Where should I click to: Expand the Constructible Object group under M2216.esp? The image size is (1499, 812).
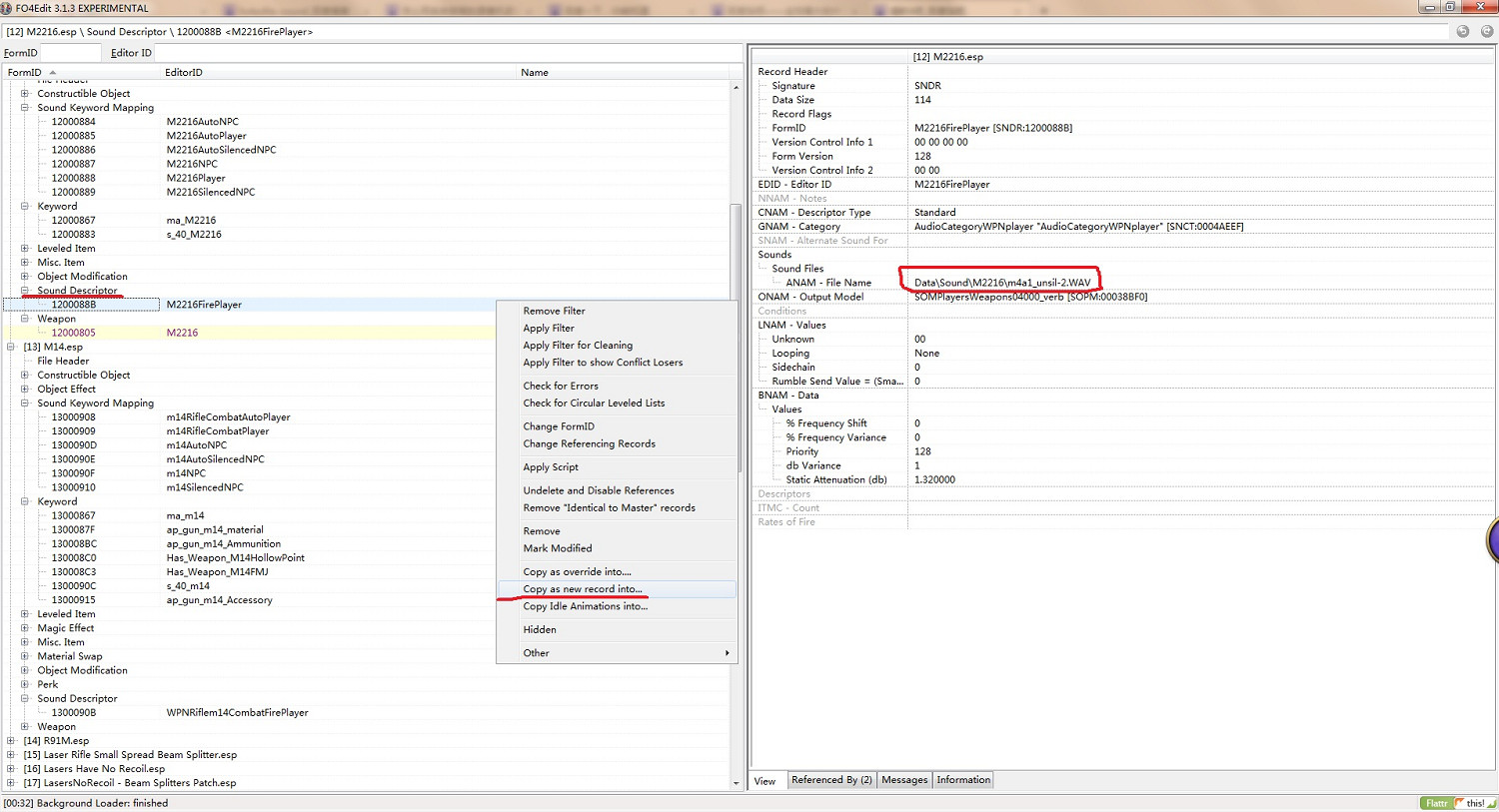pos(25,94)
